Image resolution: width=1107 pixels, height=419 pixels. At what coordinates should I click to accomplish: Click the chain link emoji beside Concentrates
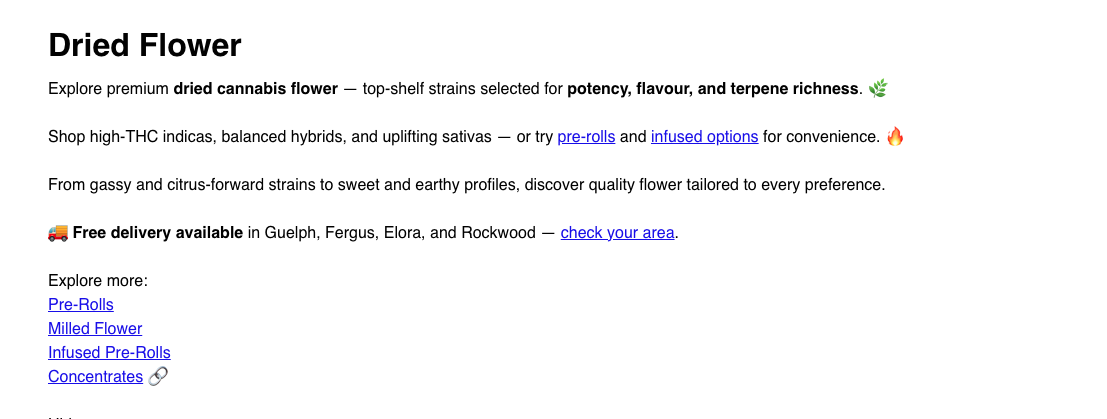(x=158, y=377)
